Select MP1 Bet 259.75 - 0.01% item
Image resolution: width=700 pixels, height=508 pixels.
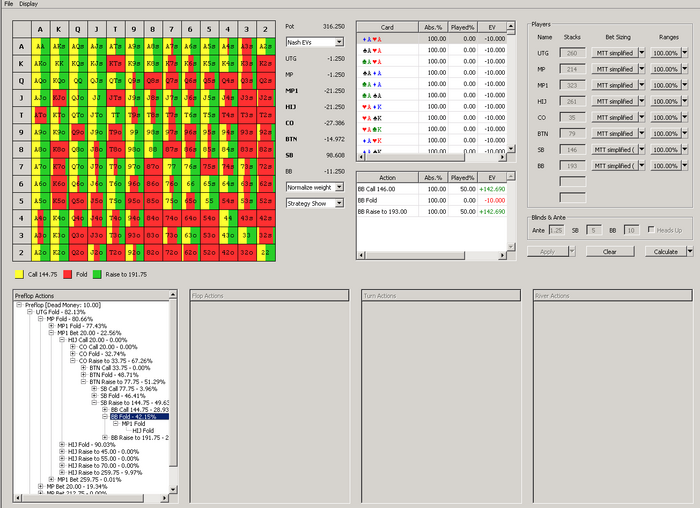click(89, 479)
